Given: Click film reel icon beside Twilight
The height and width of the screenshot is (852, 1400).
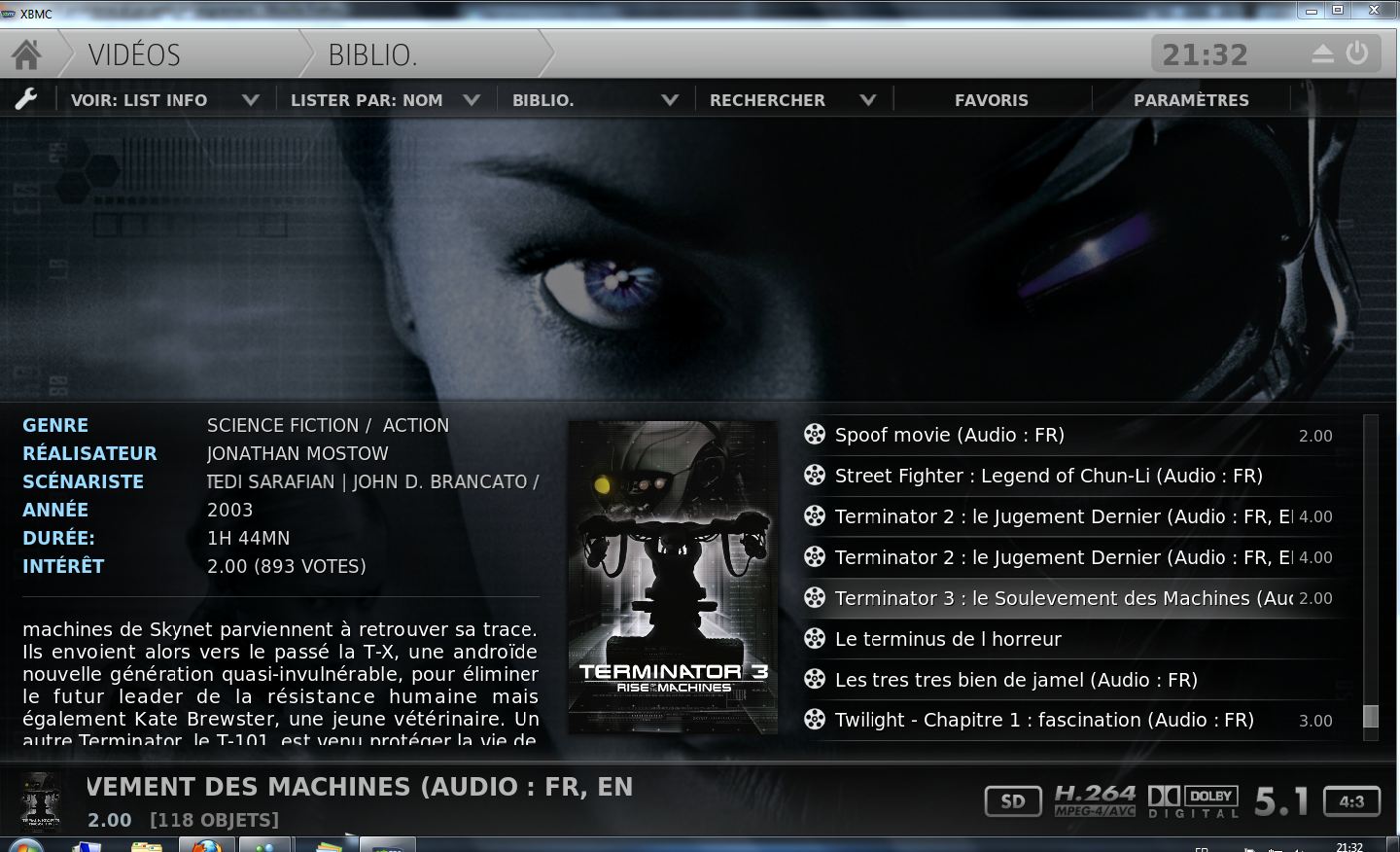Looking at the screenshot, I should [815, 720].
